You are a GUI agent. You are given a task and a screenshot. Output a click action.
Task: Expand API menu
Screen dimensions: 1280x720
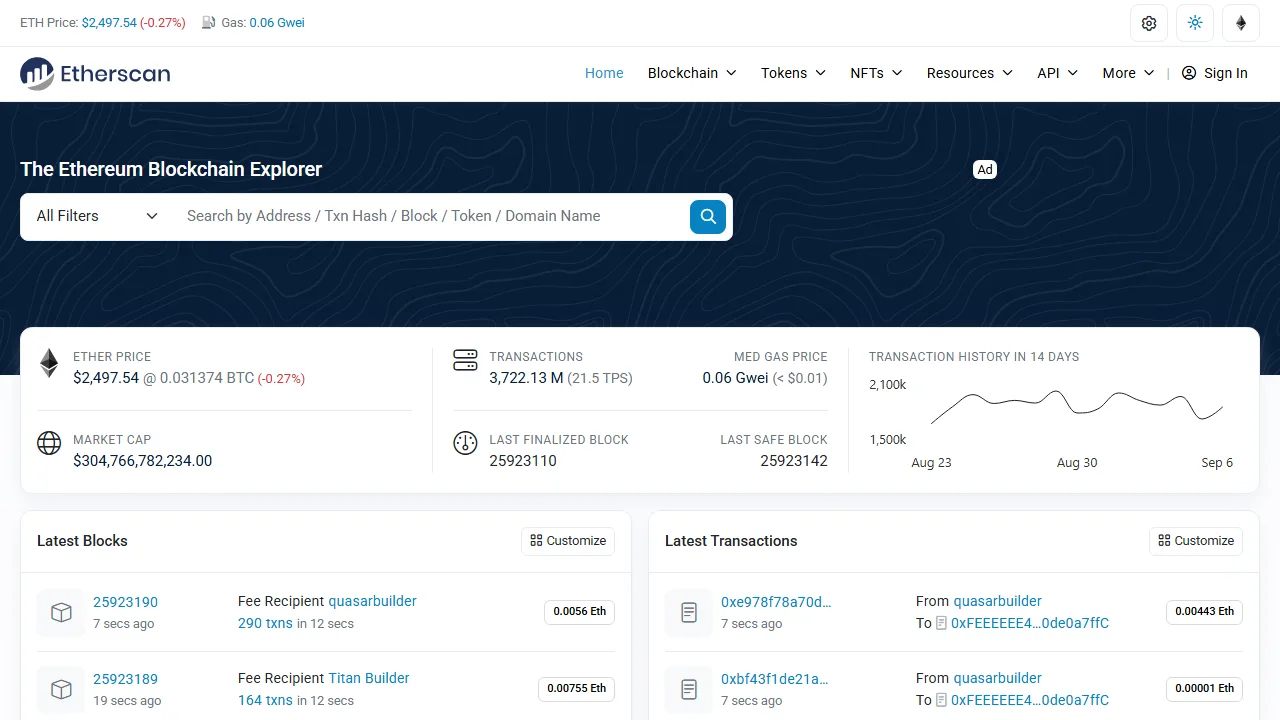[x=1057, y=73]
